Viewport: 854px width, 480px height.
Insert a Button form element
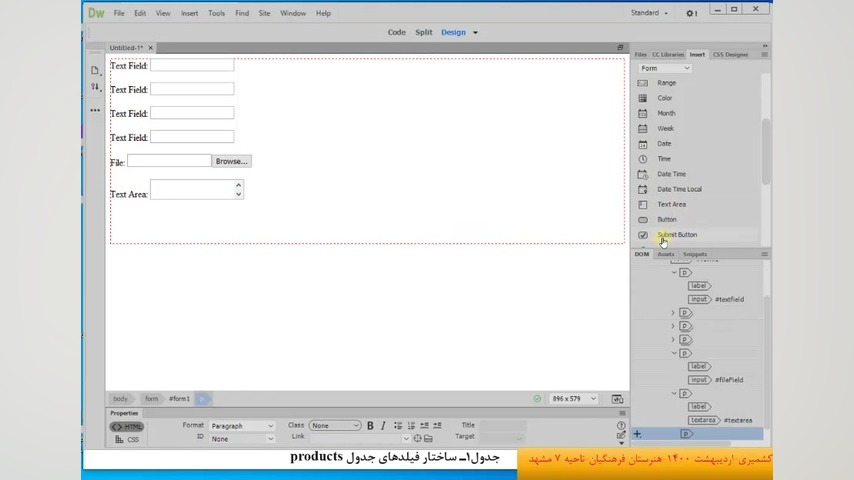(x=667, y=220)
